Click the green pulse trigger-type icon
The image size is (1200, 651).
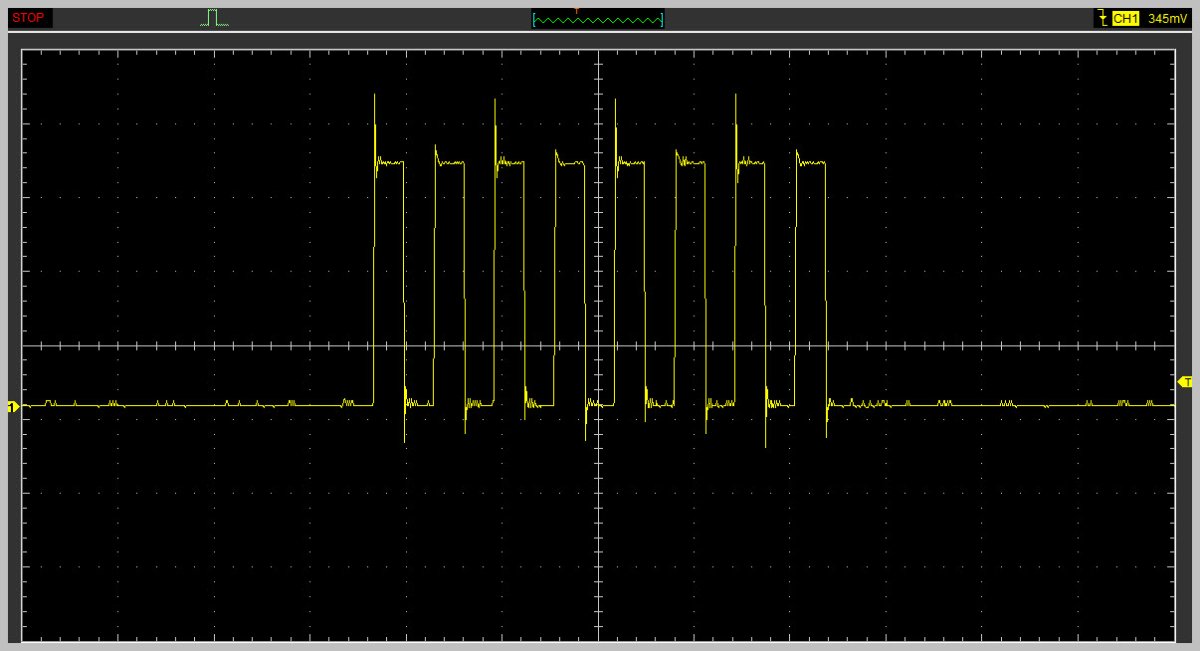(x=214, y=18)
